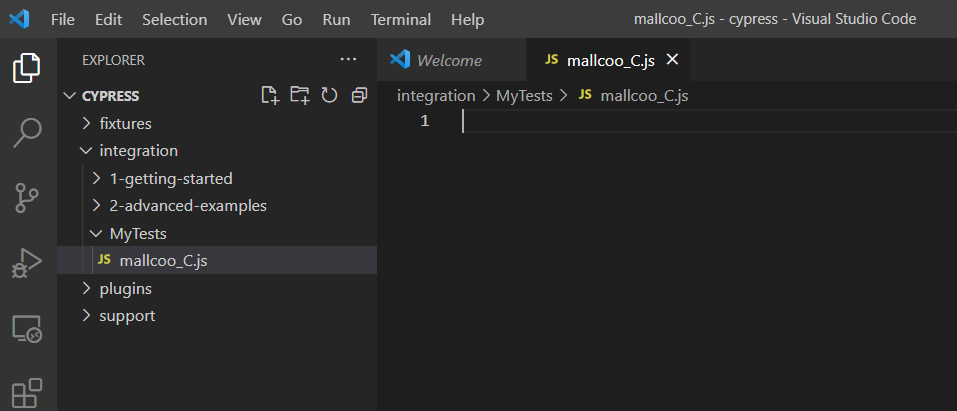Close the mallcoo_C.js editor tab
Image resolution: width=957 pixels, height=411 pixels.
[x=672, y=60]
